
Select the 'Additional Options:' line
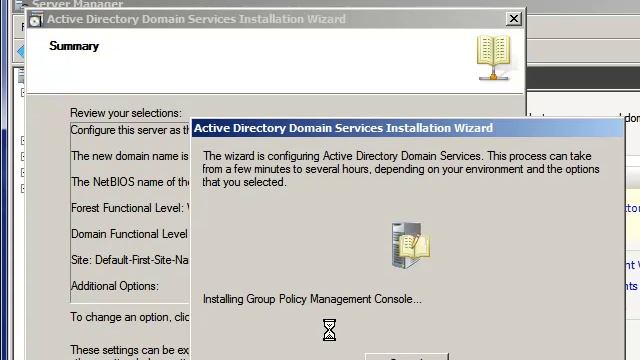(115, 286)
